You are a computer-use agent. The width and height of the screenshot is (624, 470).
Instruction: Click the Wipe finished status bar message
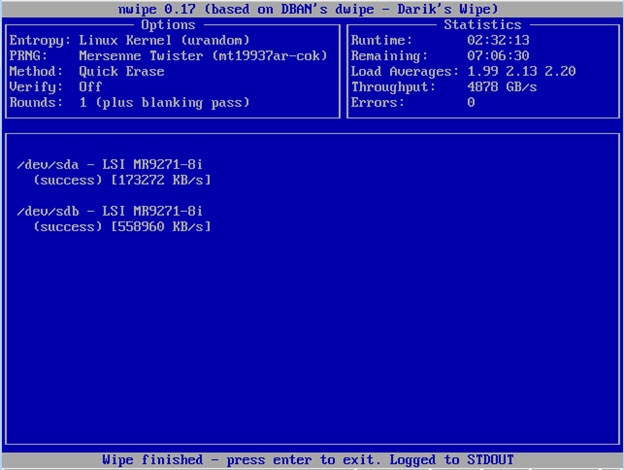pyautogui.click(x=308, y=460)
